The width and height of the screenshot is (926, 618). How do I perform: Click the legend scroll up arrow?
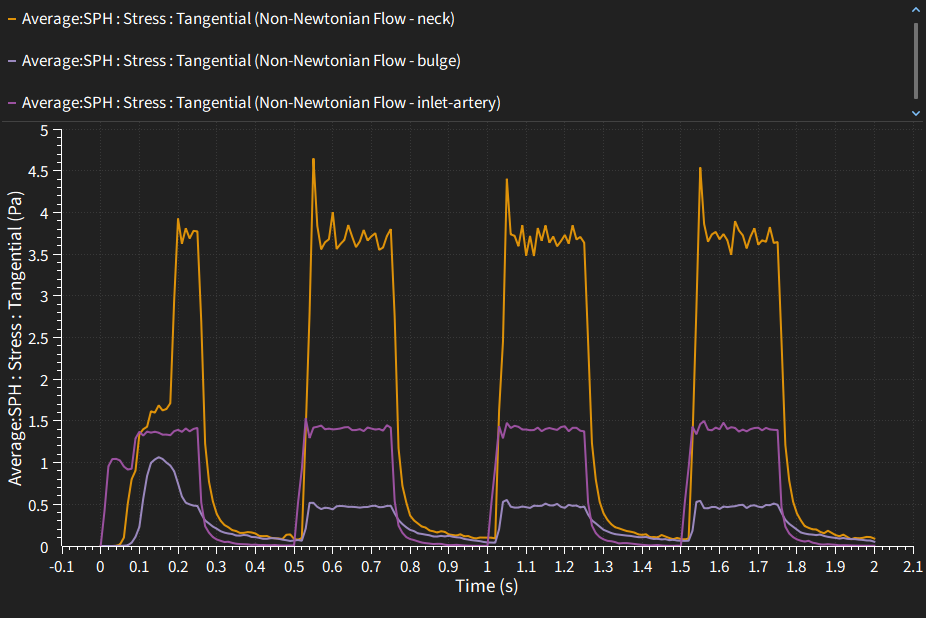(916, 9)
